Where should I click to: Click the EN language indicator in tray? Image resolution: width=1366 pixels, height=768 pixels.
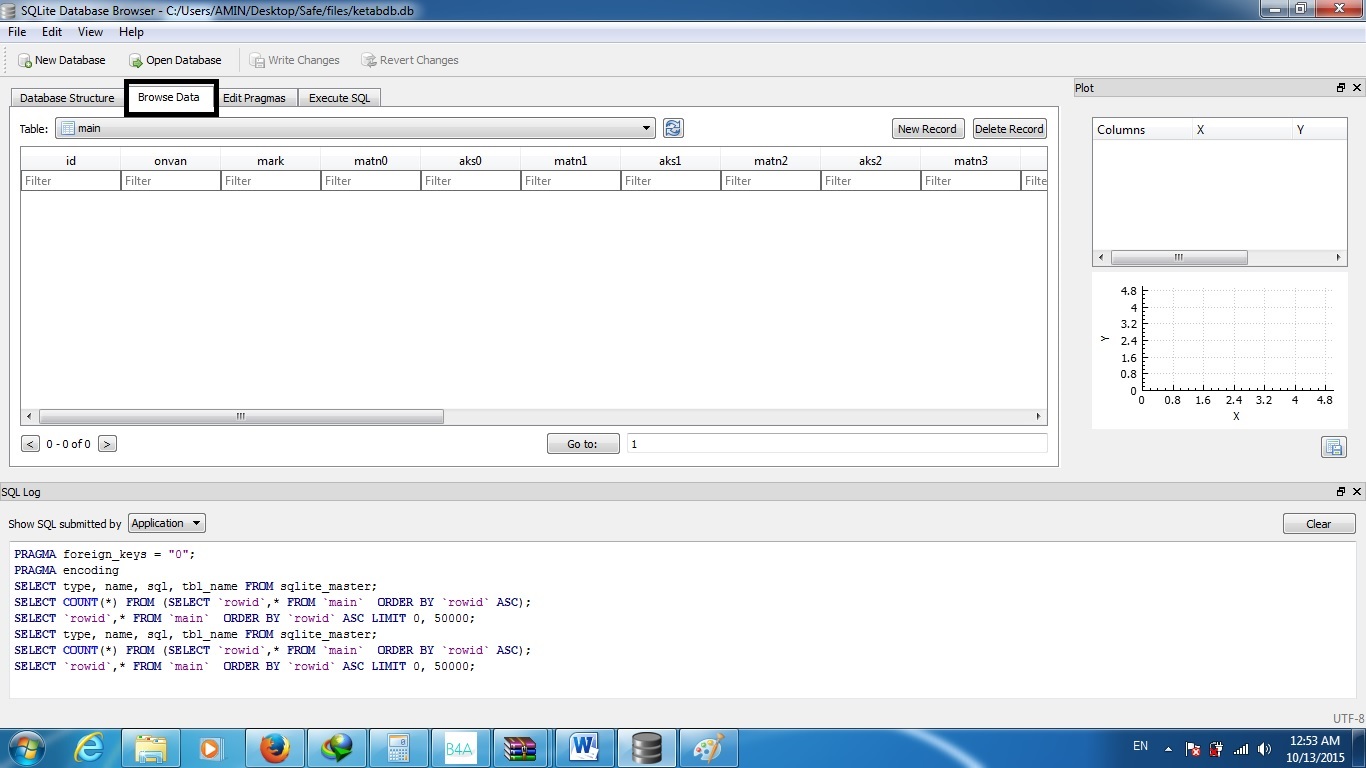point(1140,746)
